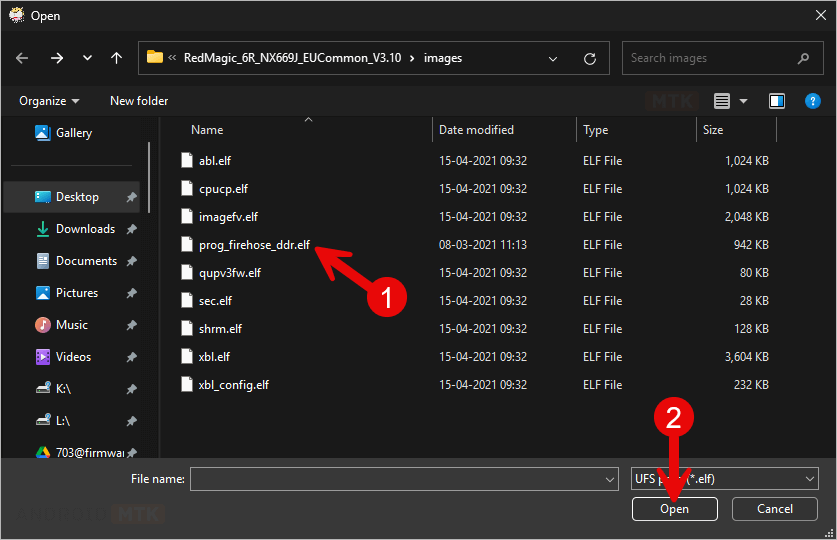The image size is (837, 540).
Task: Open Gallery in the sidebar
Action: (73, 133)
